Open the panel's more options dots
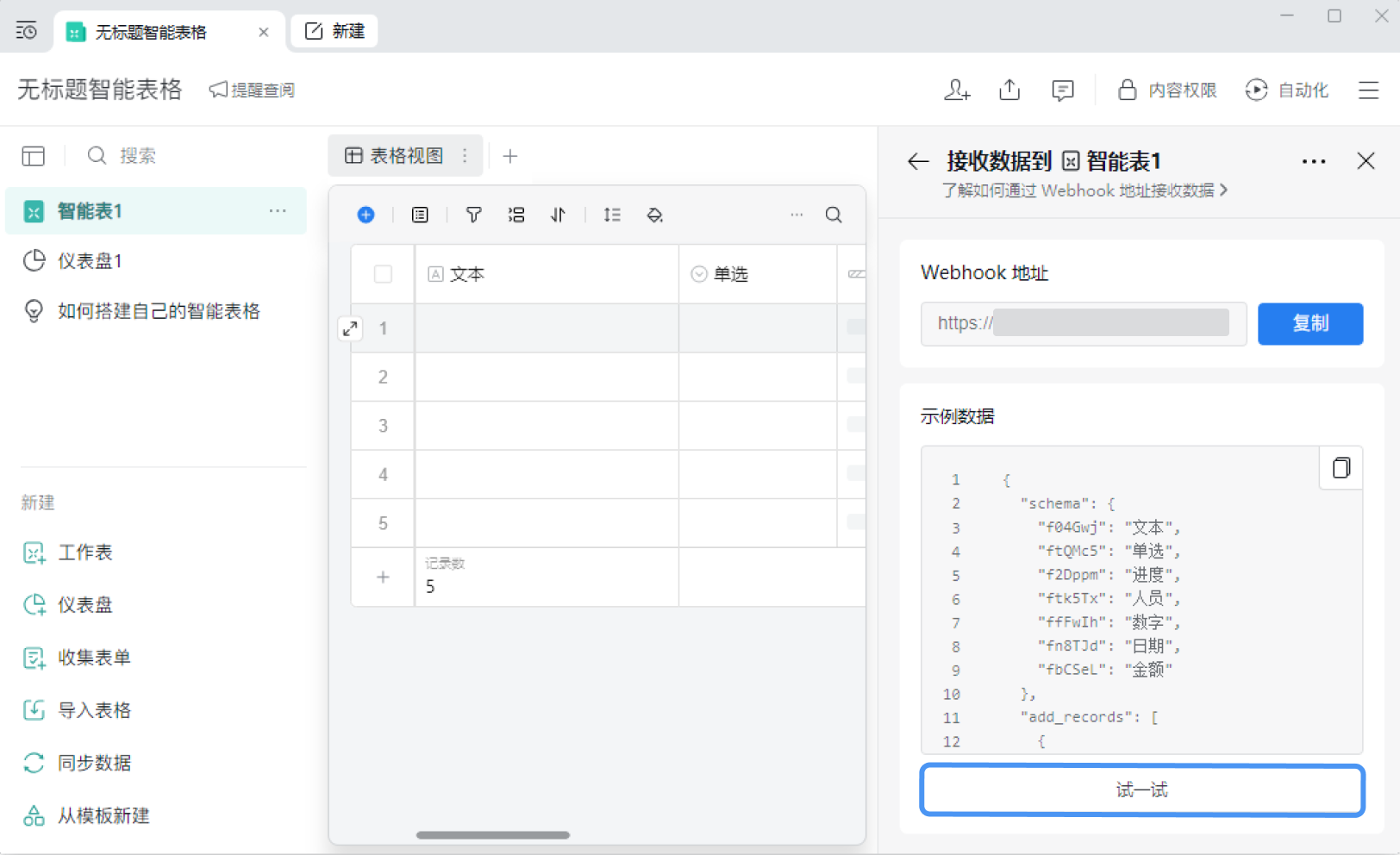 click(1314, 161)
